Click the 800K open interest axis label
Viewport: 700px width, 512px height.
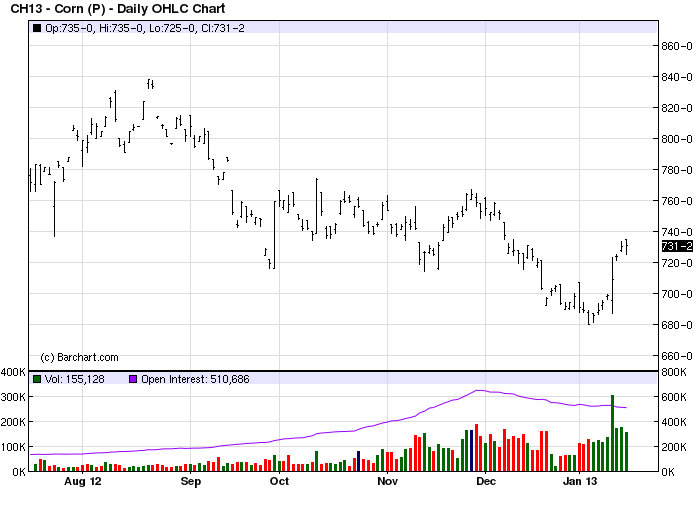point(674,372)
